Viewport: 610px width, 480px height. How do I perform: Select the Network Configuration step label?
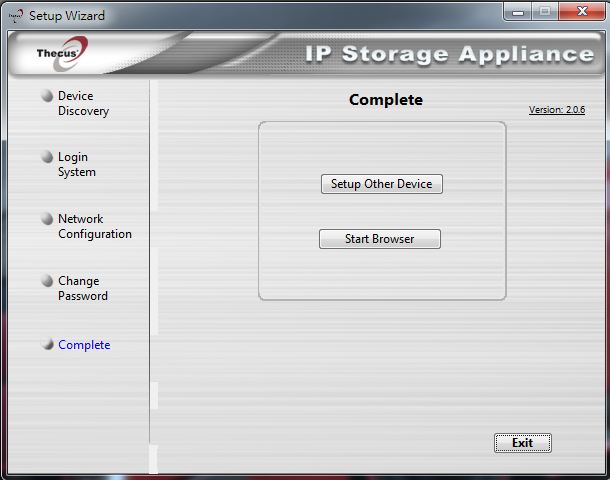[x=95, y=226]
